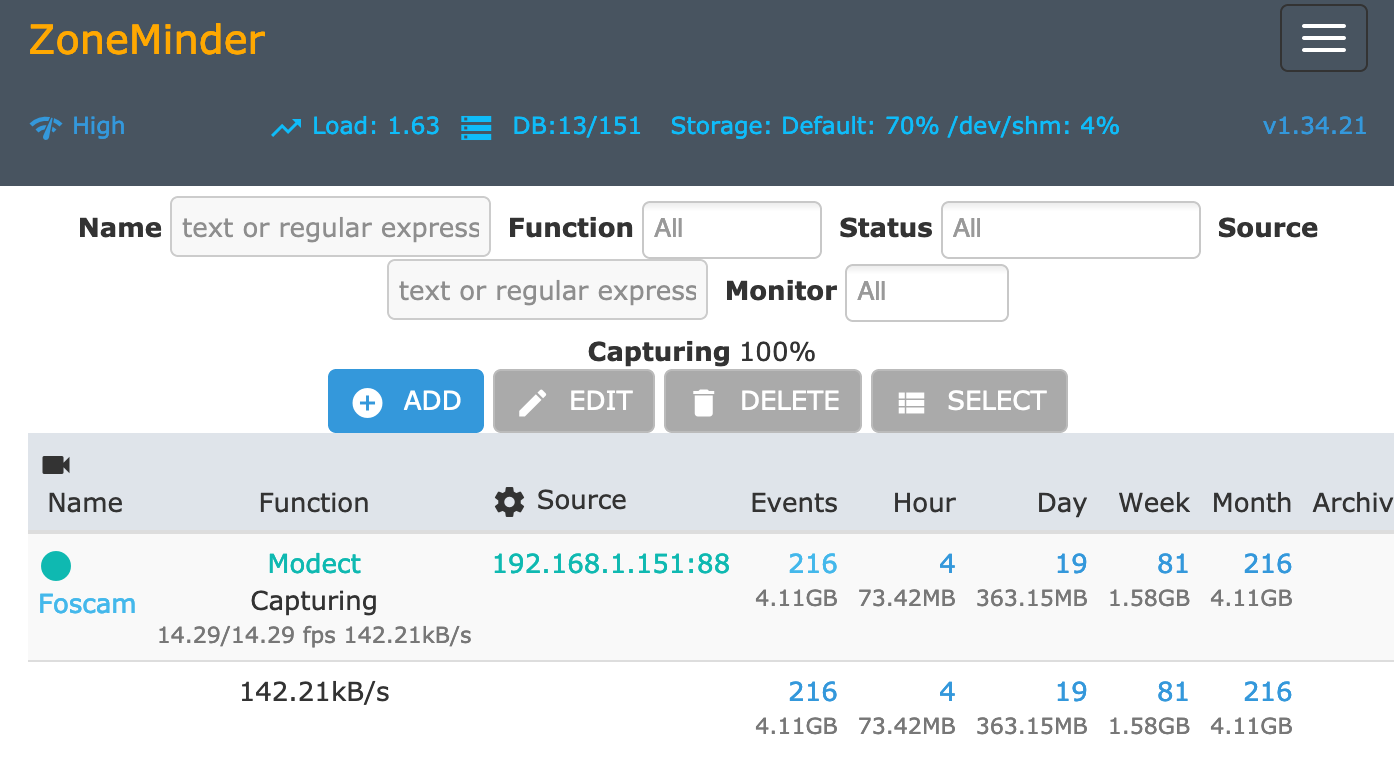
Task: Open the /dev/shm: 4% storage link
Action: click(1034, 126)
